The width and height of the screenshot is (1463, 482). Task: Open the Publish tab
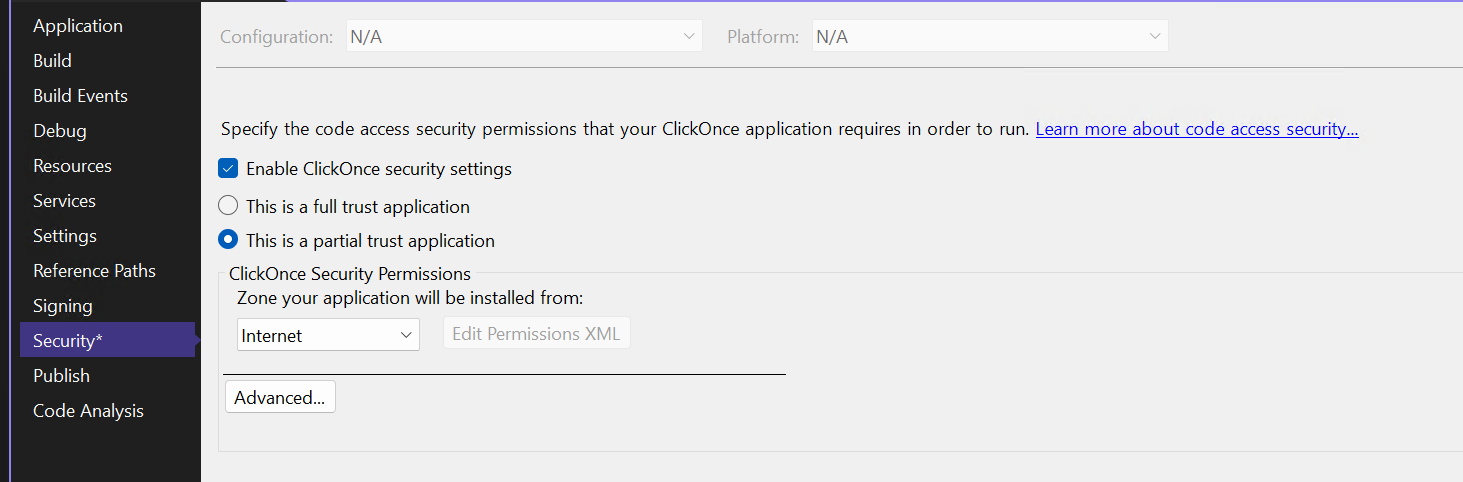(x=61, y=376)
